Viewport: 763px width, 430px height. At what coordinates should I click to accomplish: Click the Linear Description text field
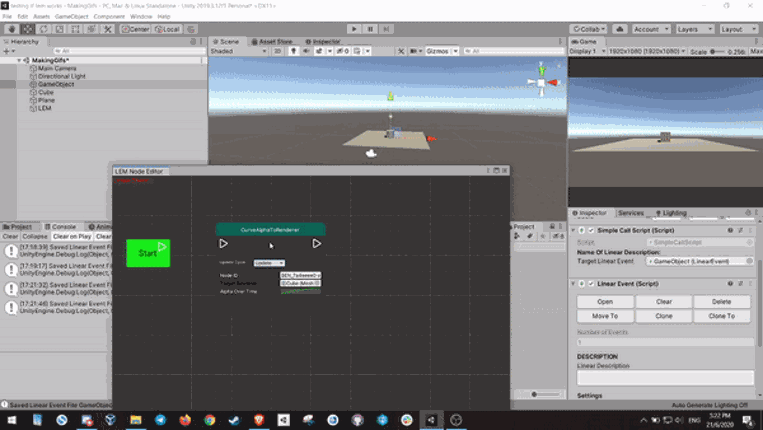(x=665, y=378)
